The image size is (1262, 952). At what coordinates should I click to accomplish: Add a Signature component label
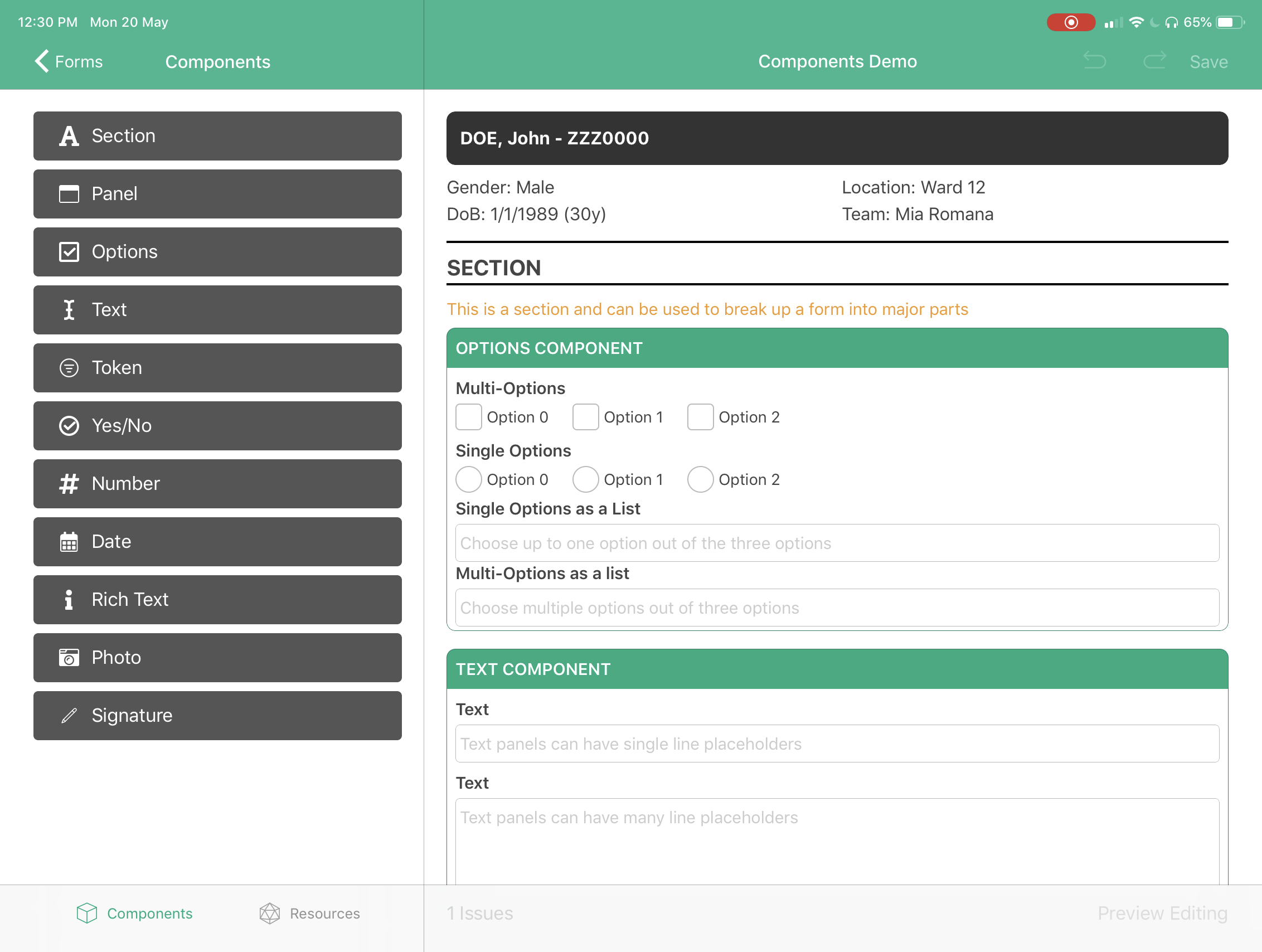click(x=132, y=715)
